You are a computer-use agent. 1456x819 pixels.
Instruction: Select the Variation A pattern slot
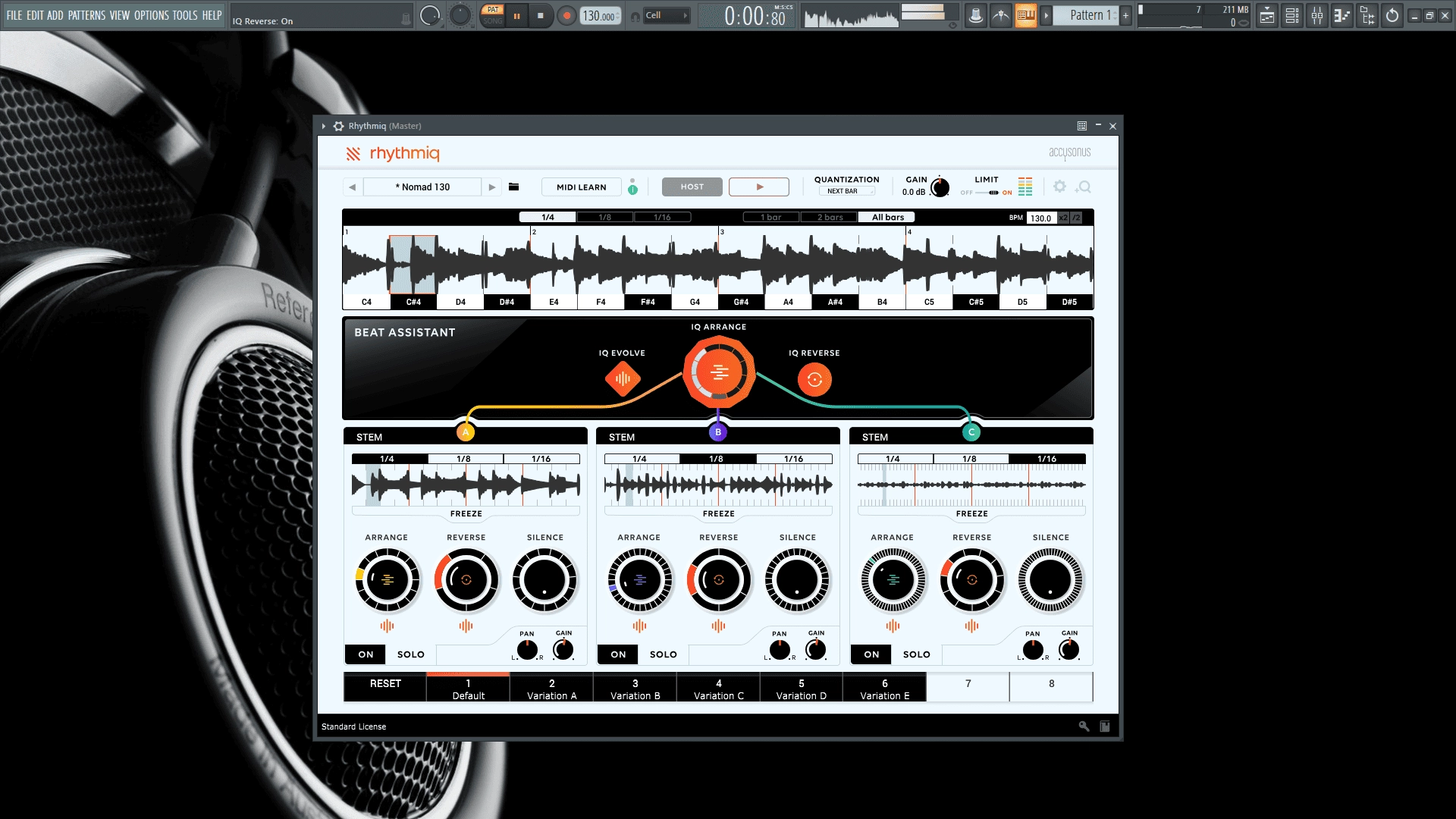(551, 689)
